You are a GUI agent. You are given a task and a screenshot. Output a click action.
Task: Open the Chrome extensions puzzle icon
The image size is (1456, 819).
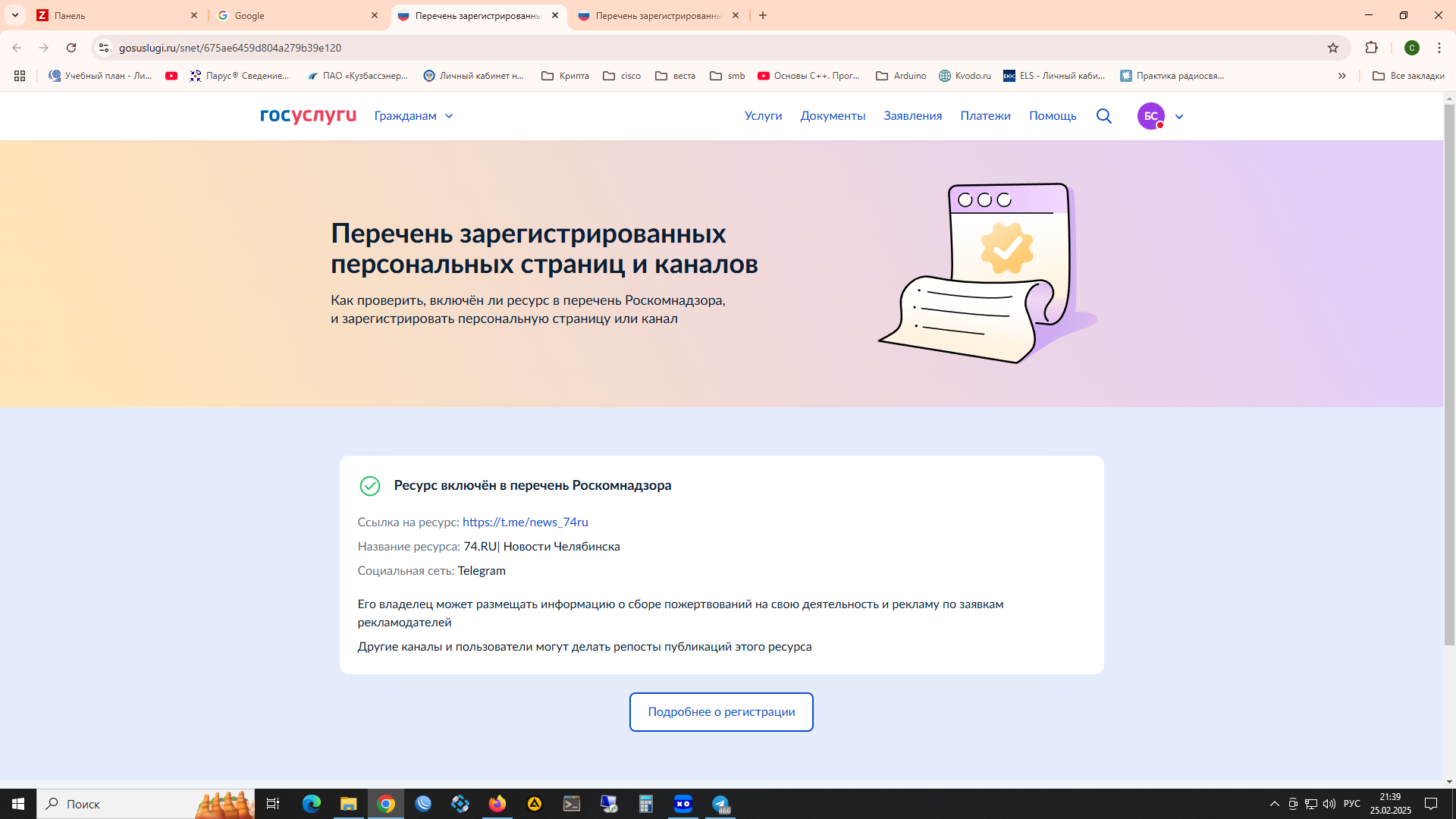coord(1372,47)
